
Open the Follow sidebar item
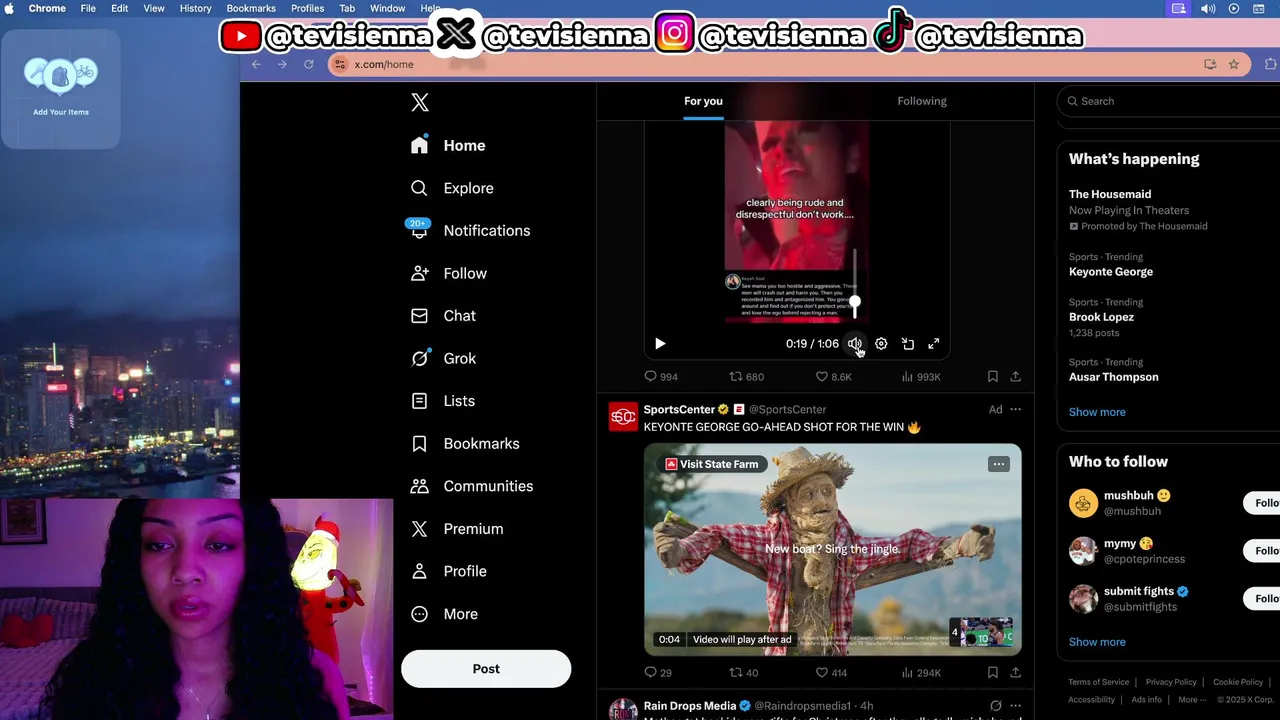(449, 273)
